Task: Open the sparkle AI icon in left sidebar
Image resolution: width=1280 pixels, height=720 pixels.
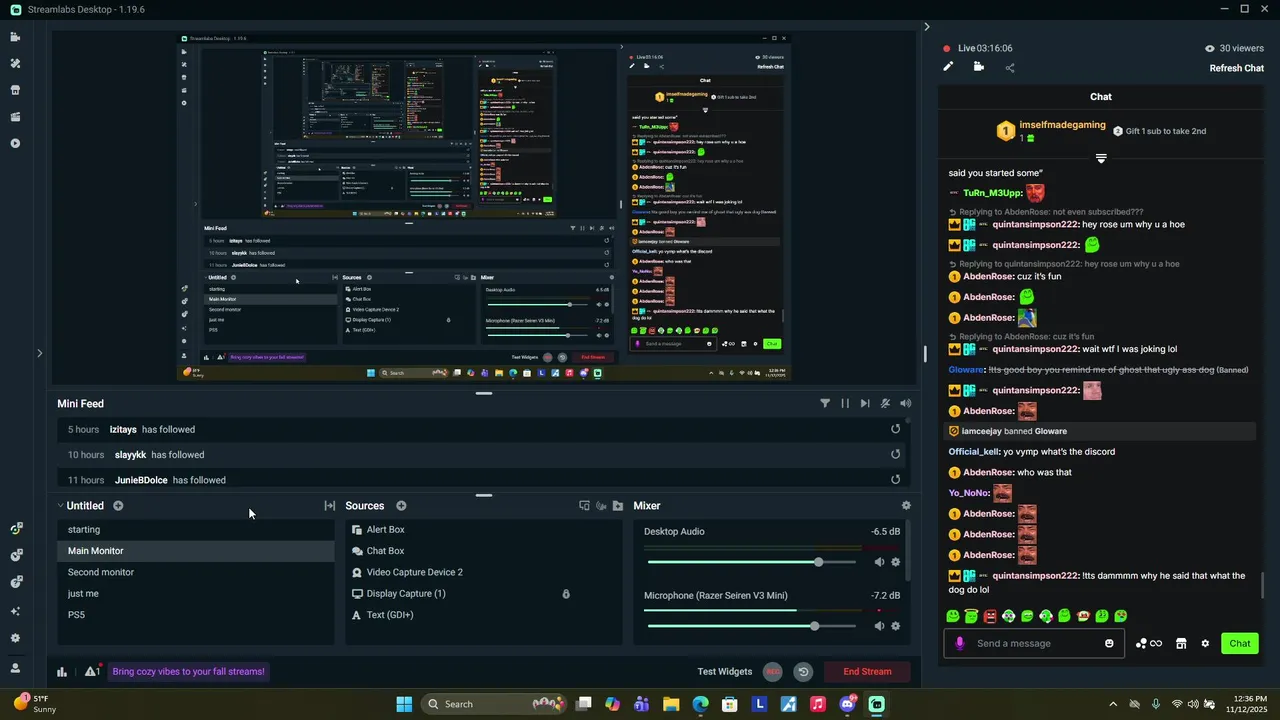Action: (15, 611)
